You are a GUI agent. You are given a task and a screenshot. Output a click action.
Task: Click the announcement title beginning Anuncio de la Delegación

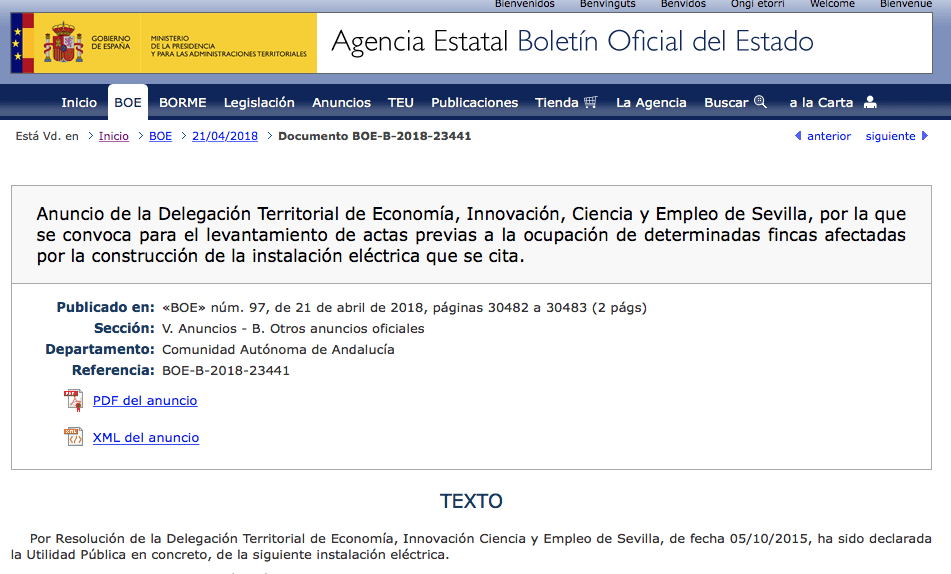point(471,235)
